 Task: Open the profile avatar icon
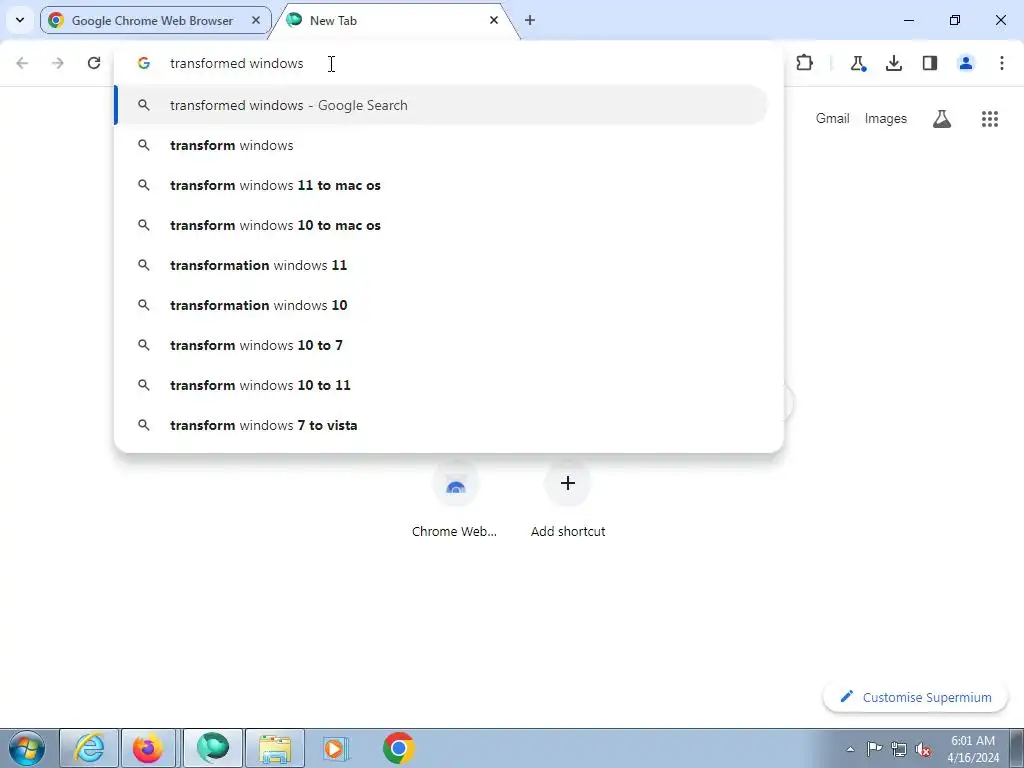point(966,63)
